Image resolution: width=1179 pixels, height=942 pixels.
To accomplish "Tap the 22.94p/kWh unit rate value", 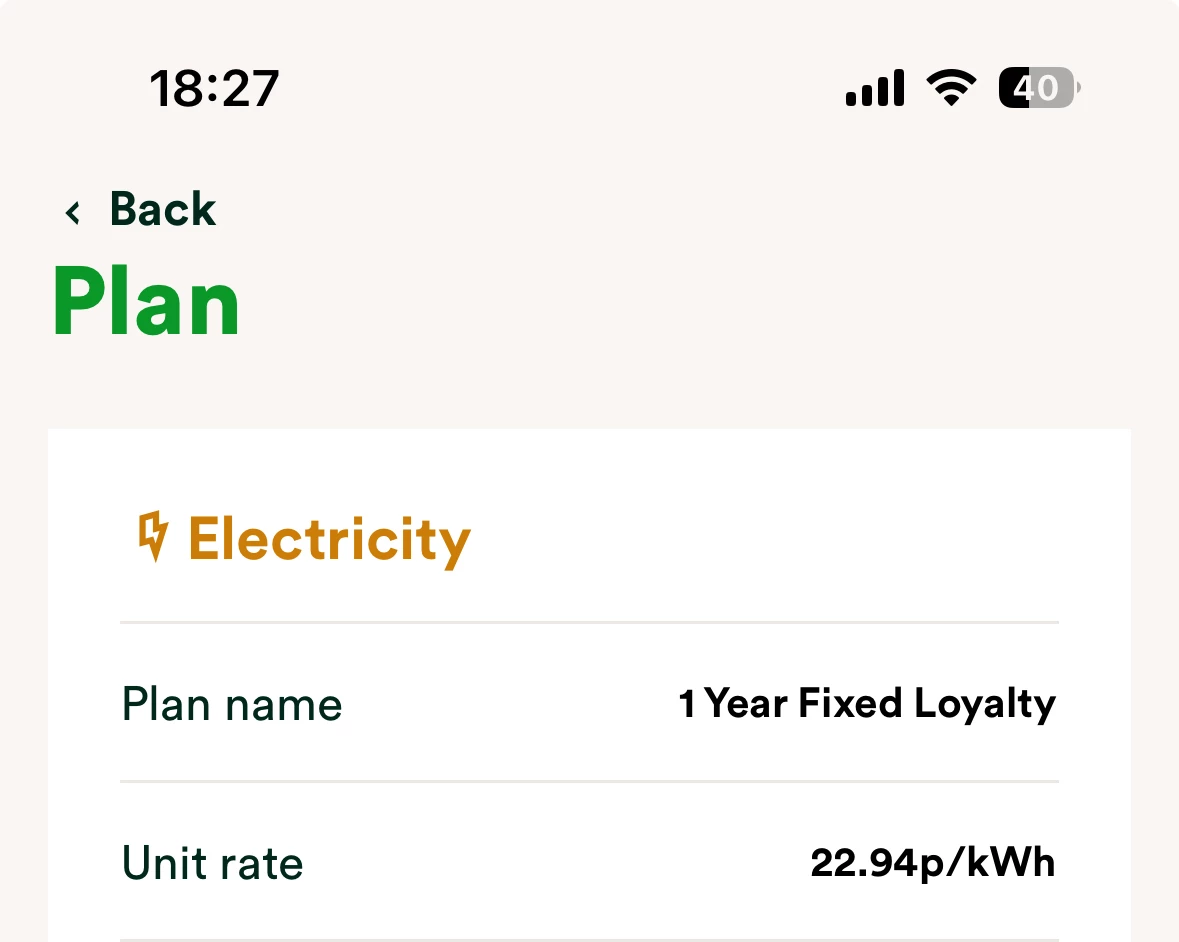I will (x=932, y=863).
